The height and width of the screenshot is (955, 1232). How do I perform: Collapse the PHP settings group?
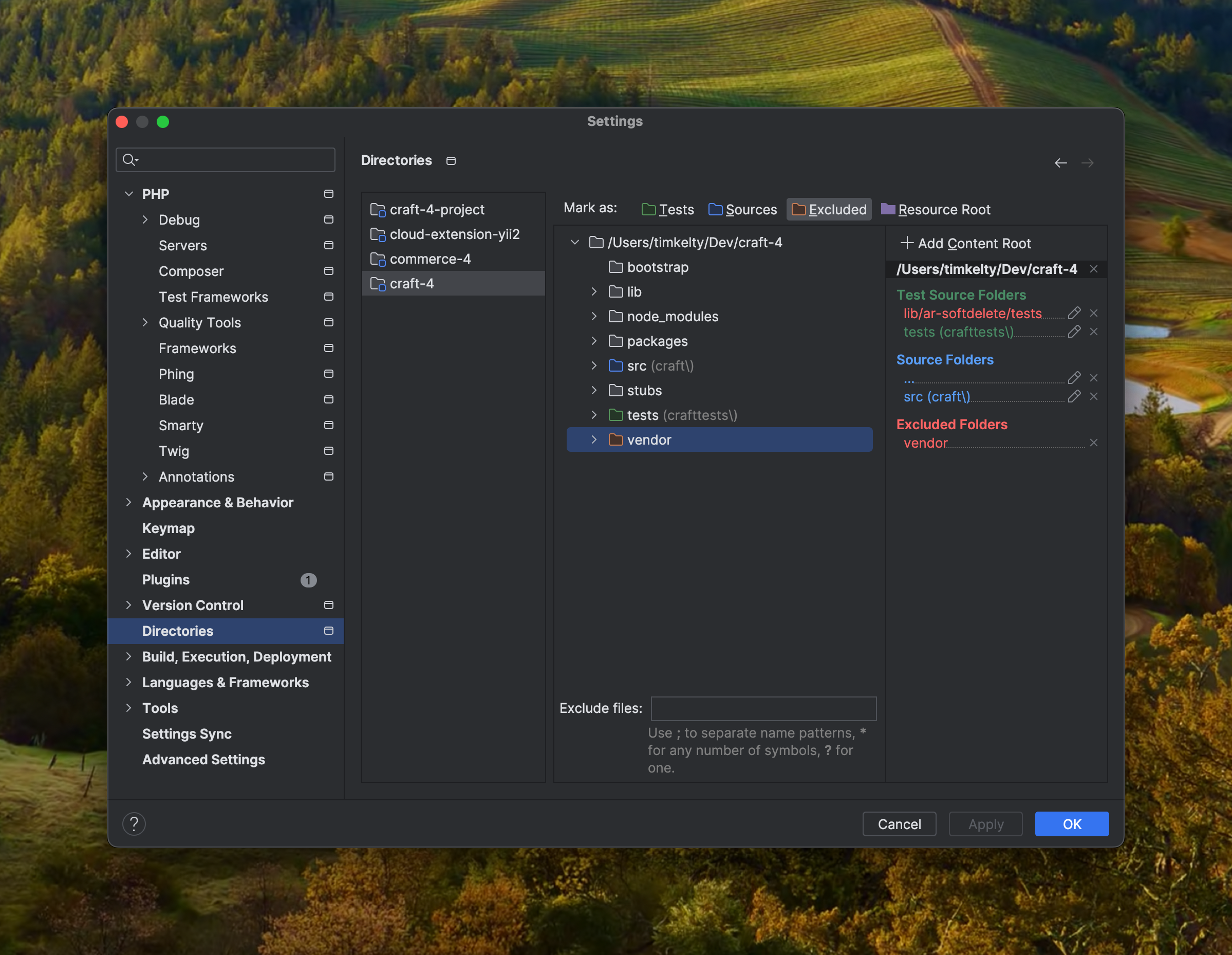[x=128, y=194]
